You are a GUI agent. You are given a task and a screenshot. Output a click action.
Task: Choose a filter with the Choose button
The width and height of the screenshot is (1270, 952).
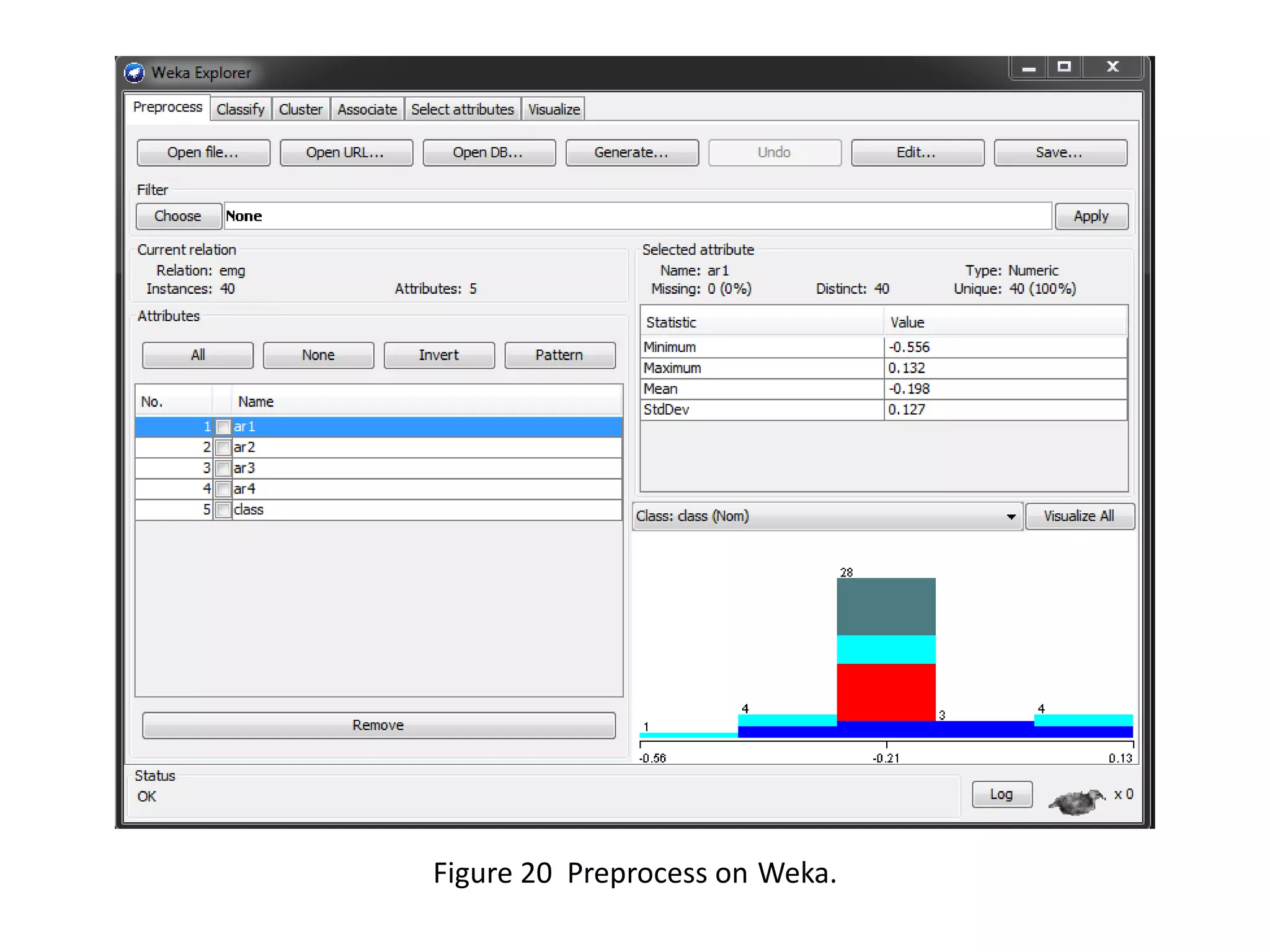click(178, 216)
